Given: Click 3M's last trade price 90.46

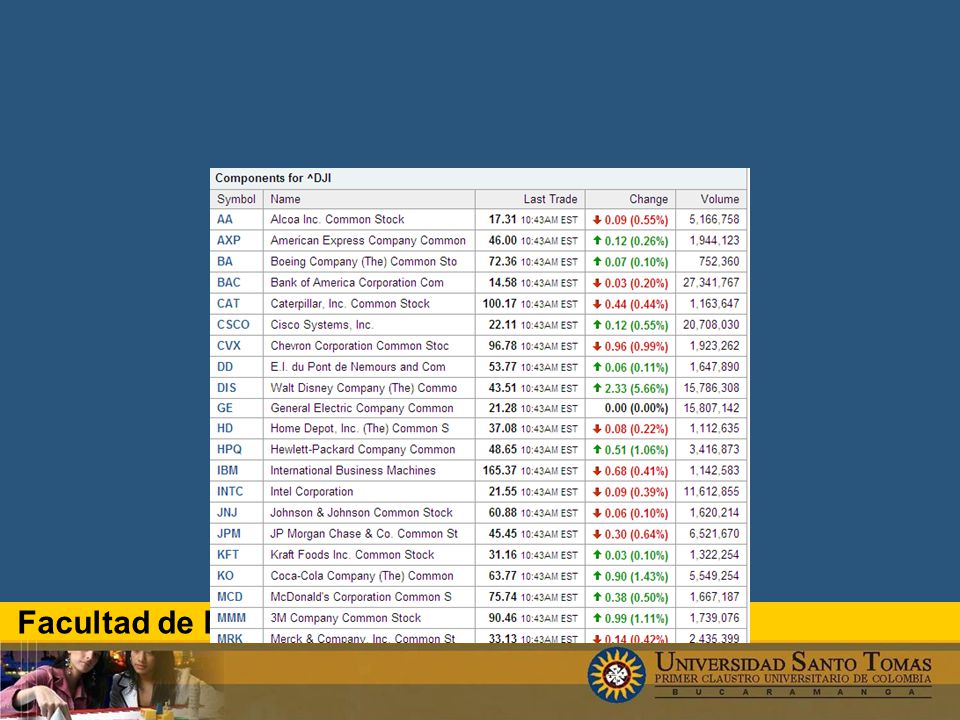Looking at the screenshot, I should 503,618.
